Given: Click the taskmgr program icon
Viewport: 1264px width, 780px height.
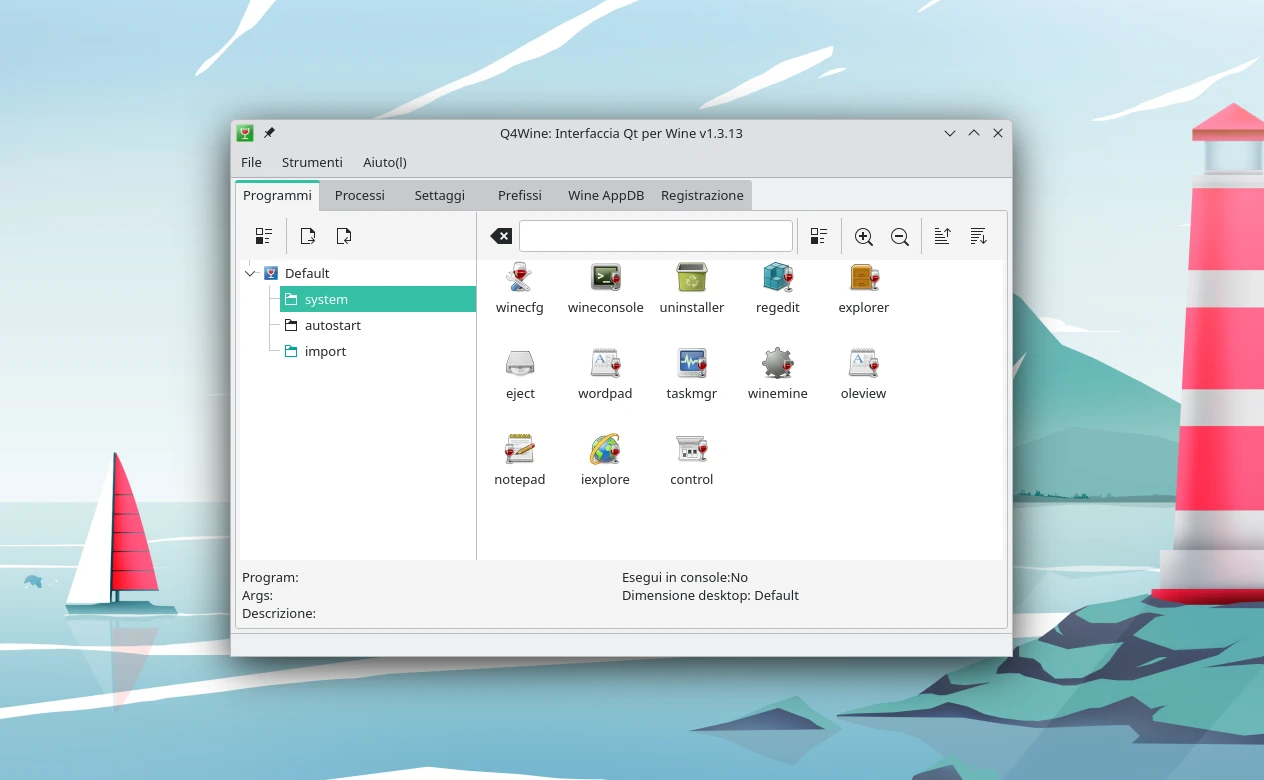Looking at the screenshot, I should 691,364.
